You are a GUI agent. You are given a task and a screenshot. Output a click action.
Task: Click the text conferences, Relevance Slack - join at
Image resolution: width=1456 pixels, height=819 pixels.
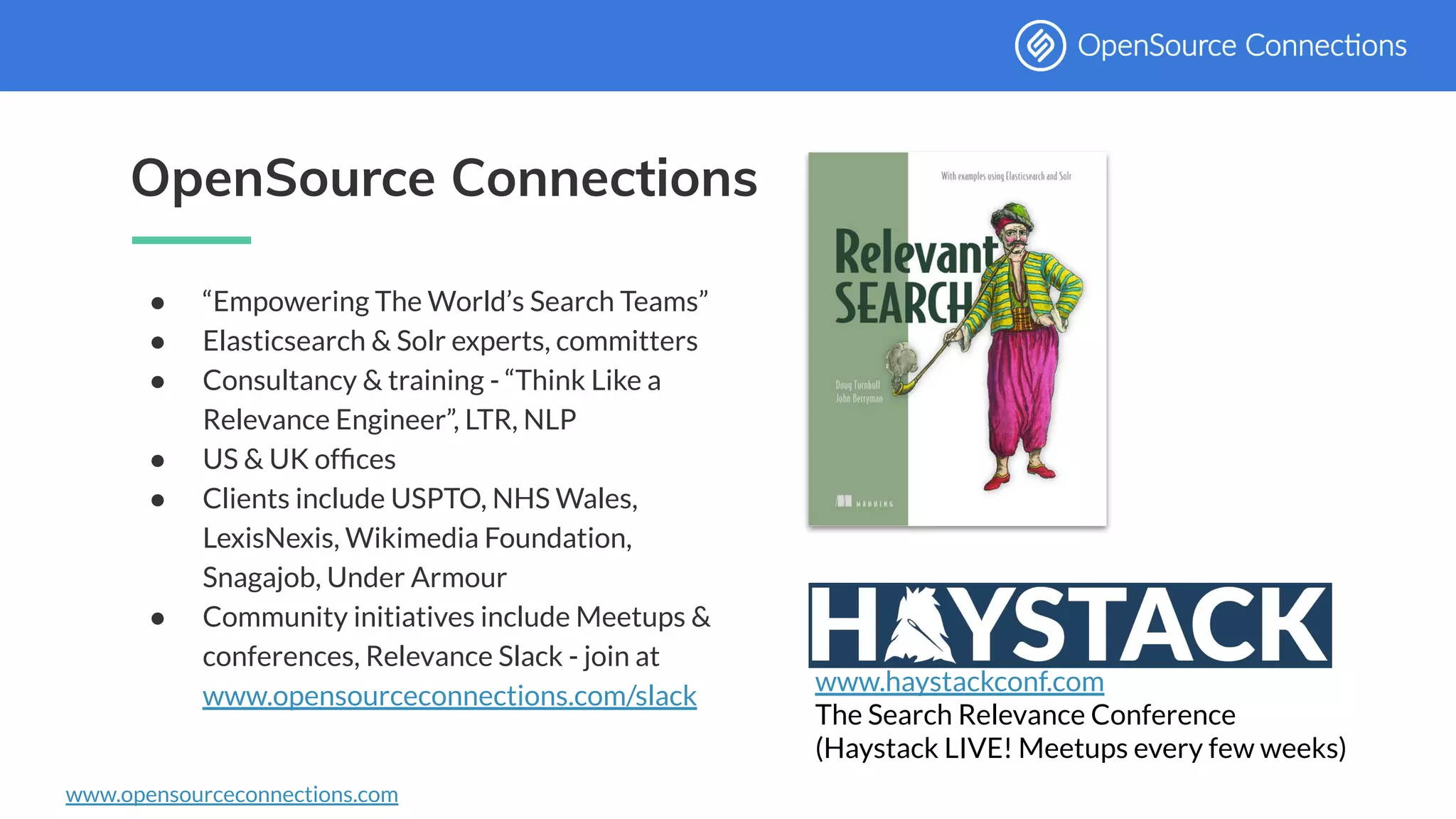pos(431,656)
